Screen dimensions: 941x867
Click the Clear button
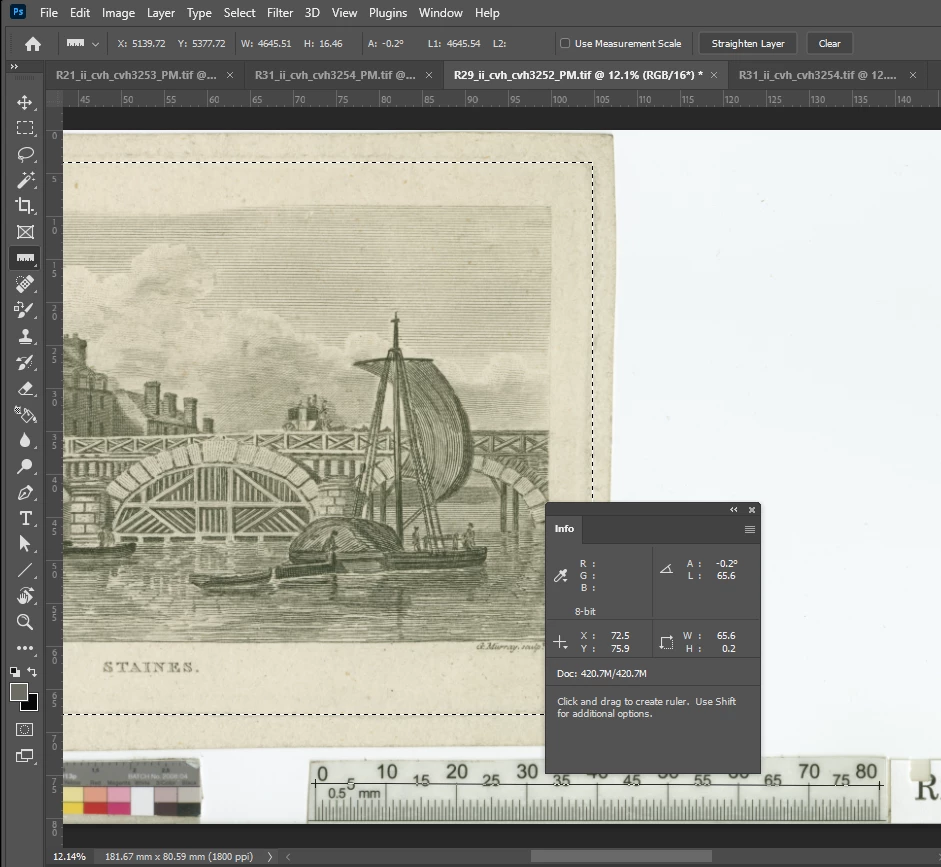829,43
